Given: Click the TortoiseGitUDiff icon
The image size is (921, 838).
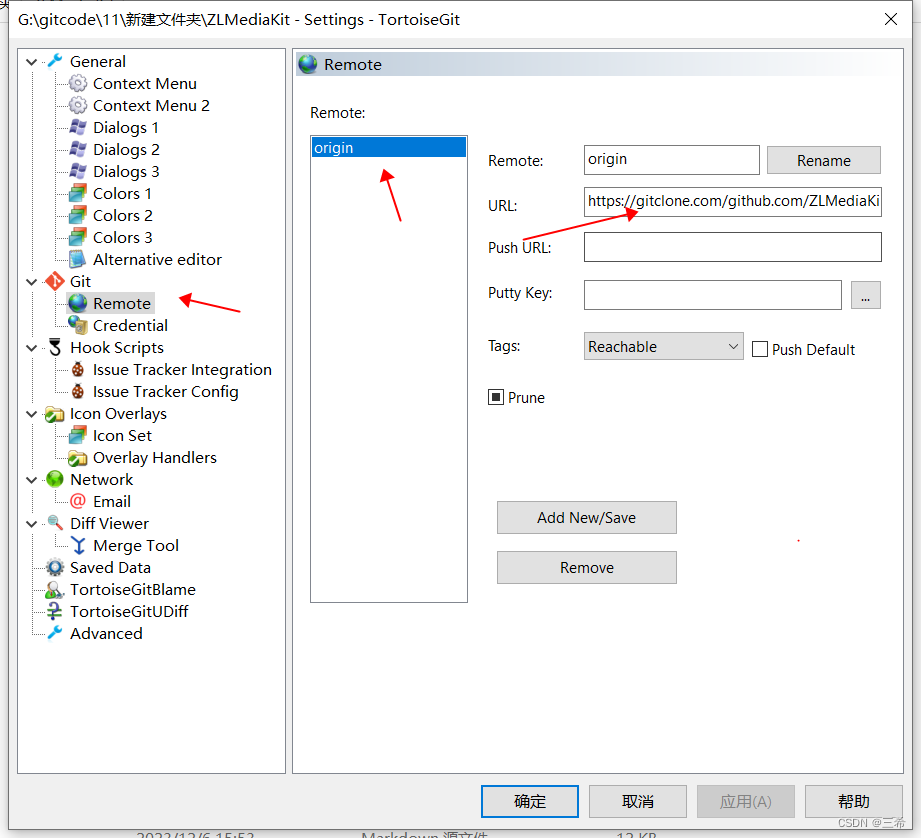Looking at the screenshot, I should 55,611.
